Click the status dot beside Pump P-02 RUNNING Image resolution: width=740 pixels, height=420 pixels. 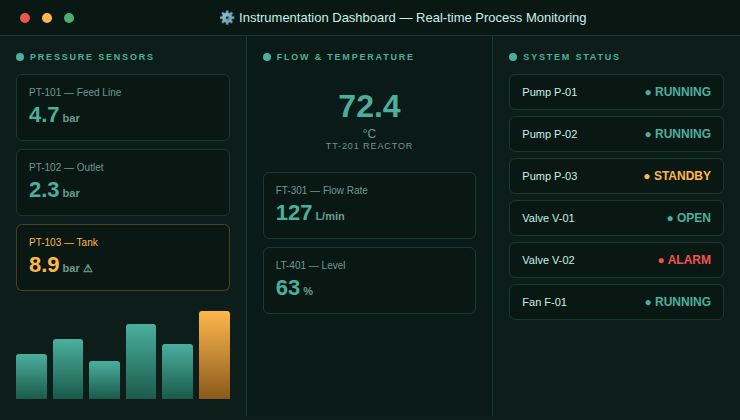648,134
